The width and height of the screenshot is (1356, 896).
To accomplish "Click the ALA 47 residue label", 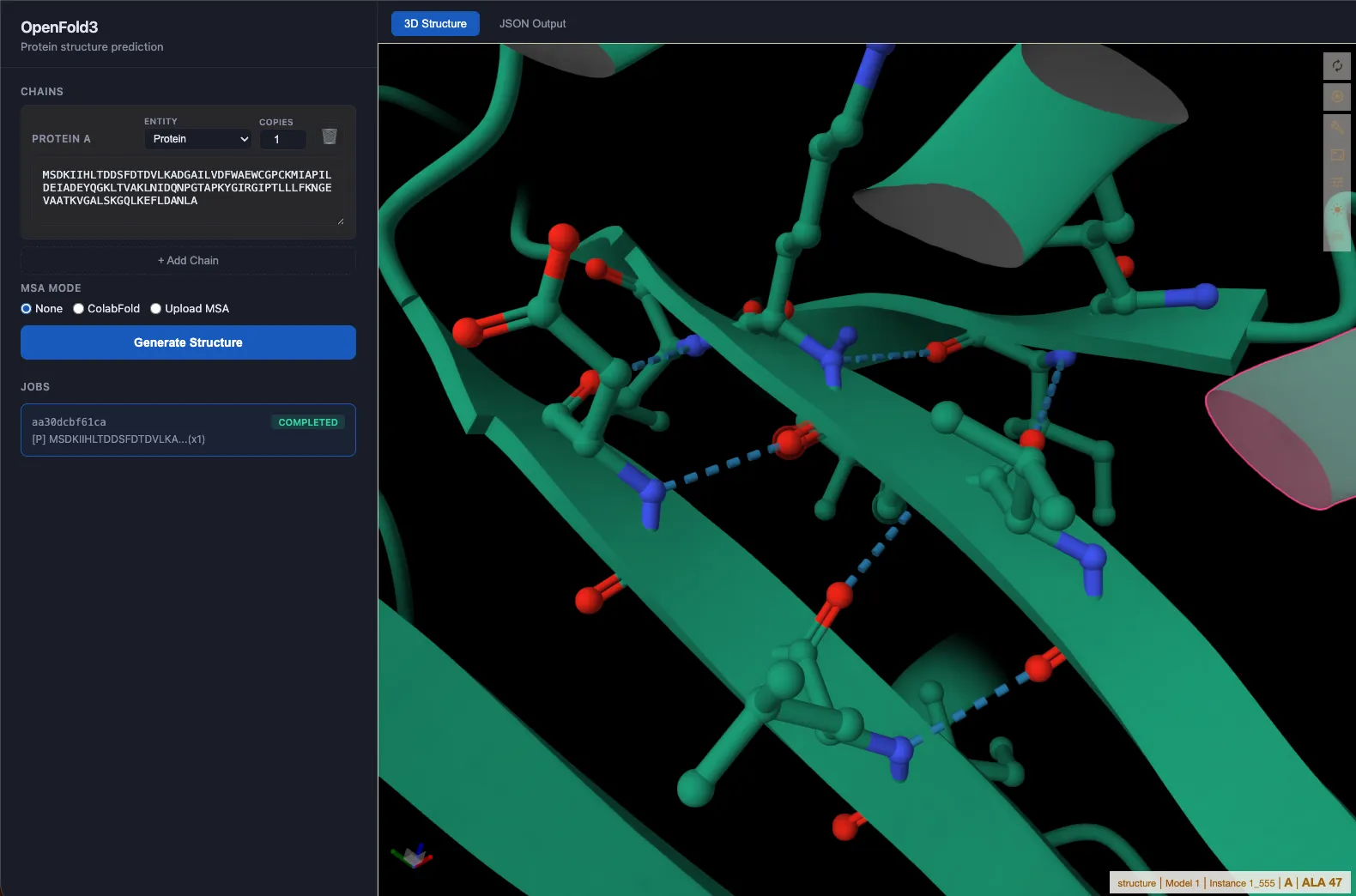I will click(1322, 882).
